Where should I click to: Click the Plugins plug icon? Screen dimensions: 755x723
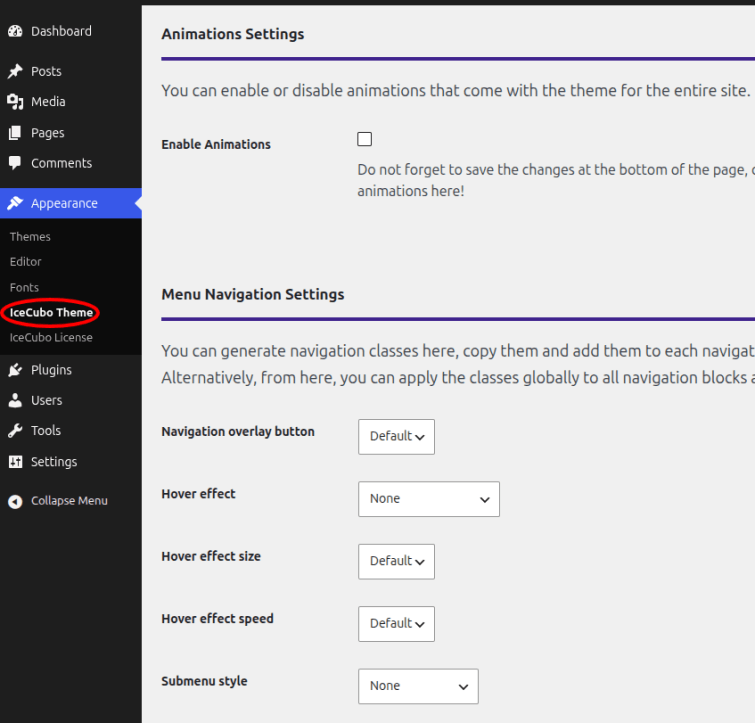tap(15, 370)
